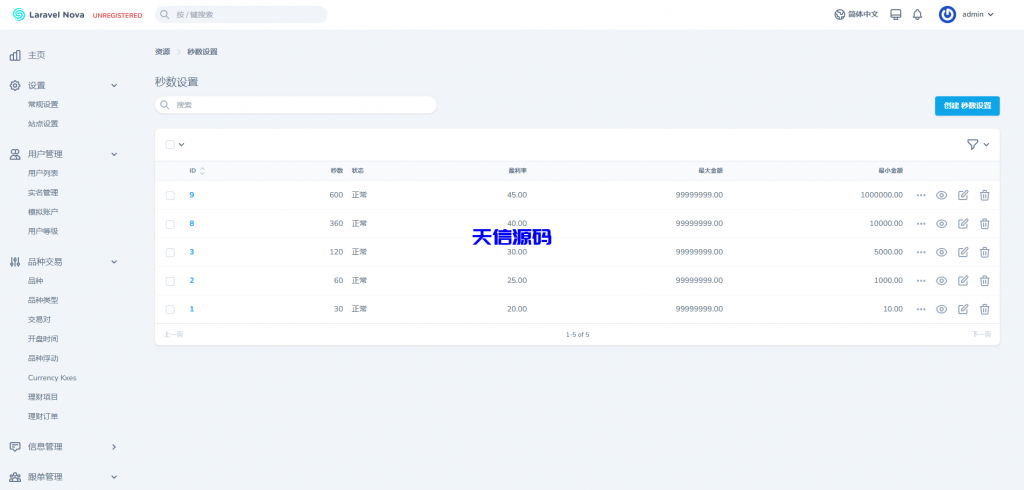Edit row ID 9 with pencil icon
This screenshot has height=490, width=1024.
(x=963, y=195)
